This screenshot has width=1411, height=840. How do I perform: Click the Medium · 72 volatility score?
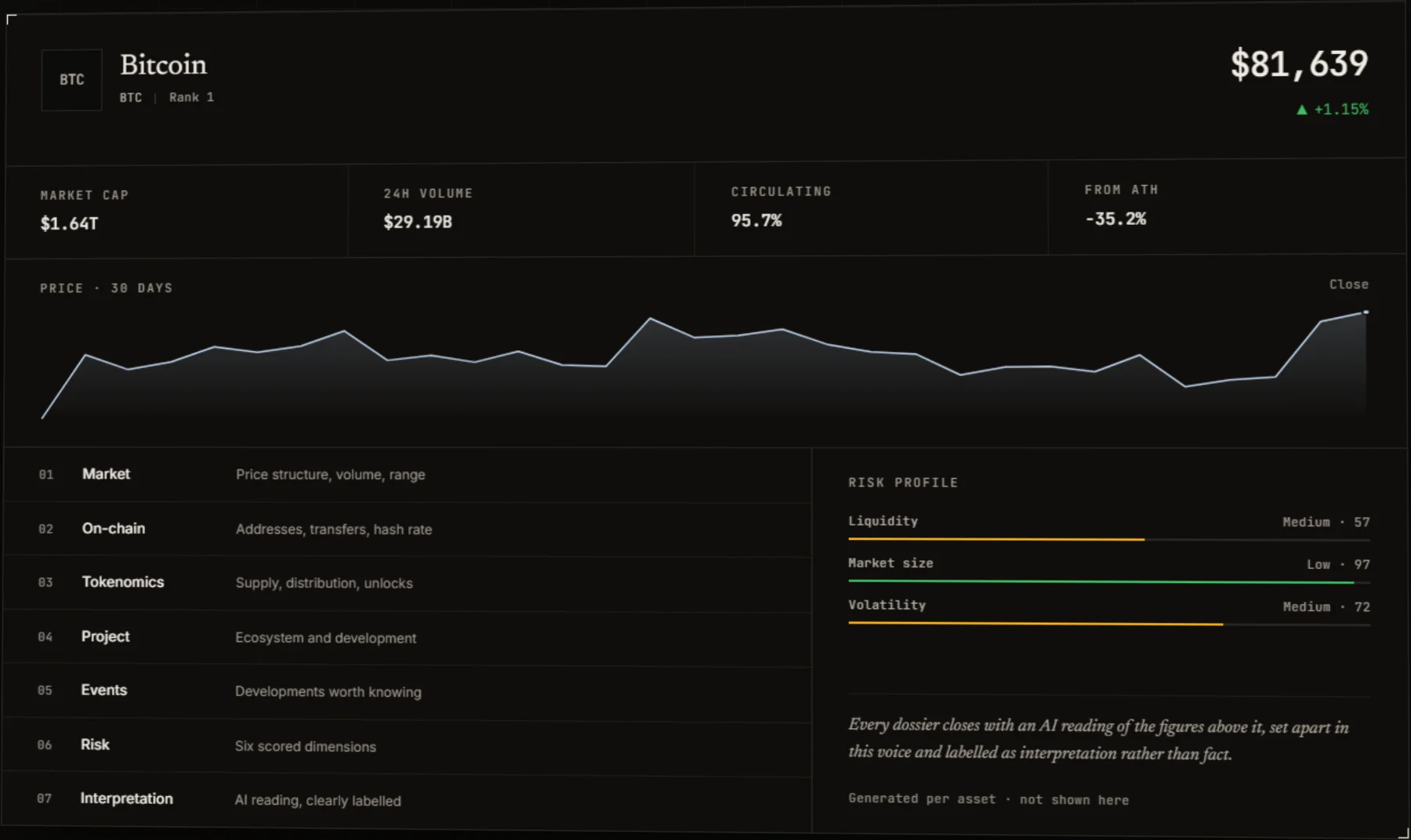tap(1326, 606)
